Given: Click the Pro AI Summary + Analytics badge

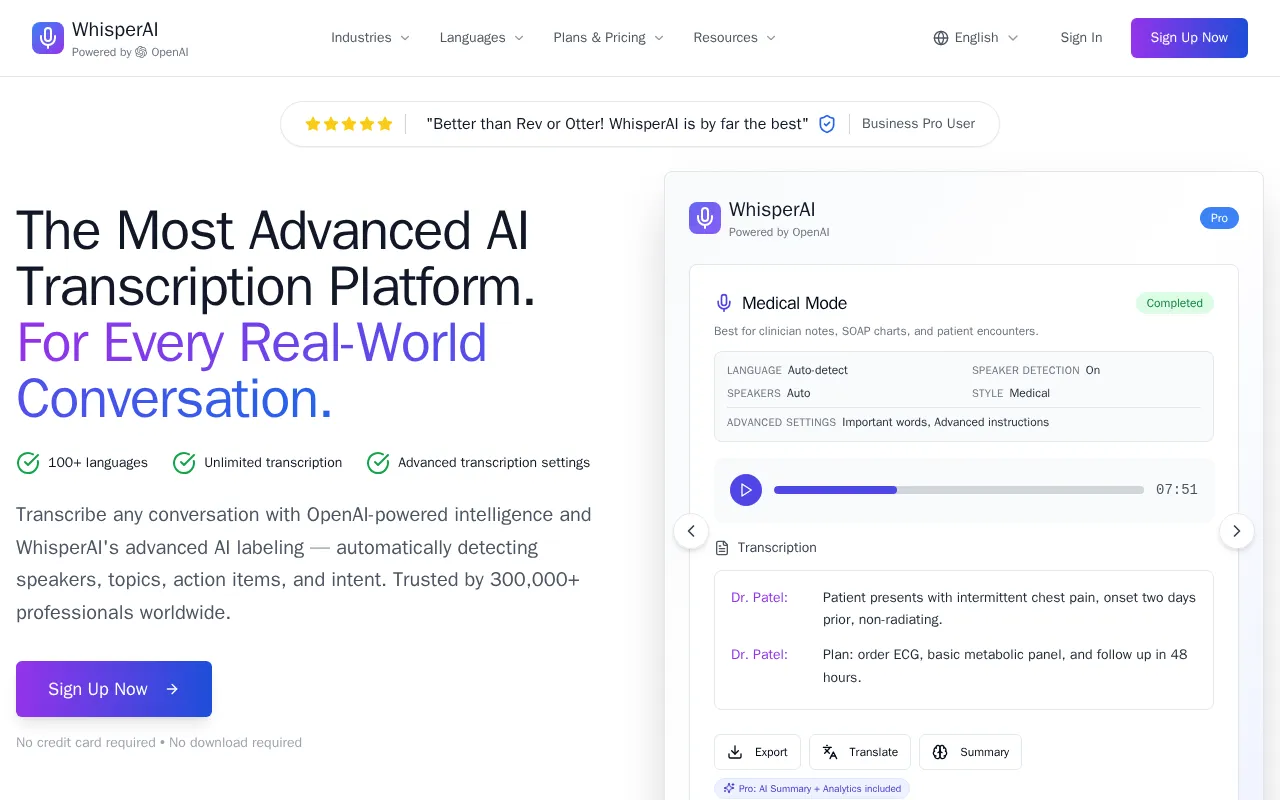Looking at the screenshot, I should pos(812,789).
